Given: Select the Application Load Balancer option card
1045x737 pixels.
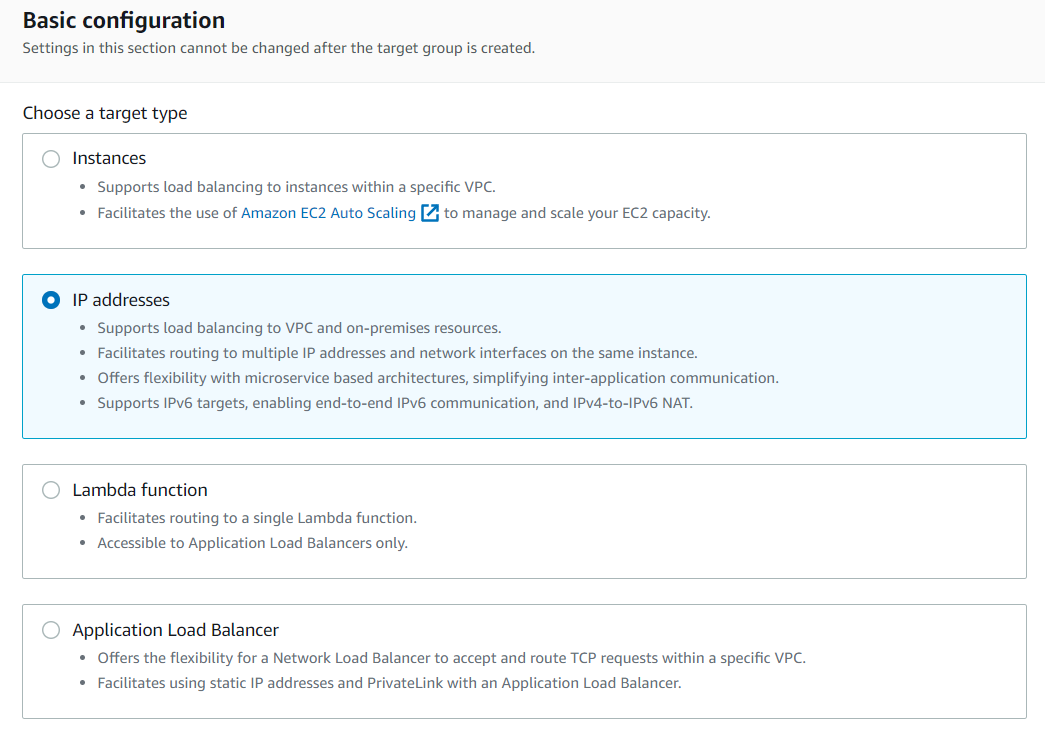Looking at the screenshot, I should (x=522, y=662).
